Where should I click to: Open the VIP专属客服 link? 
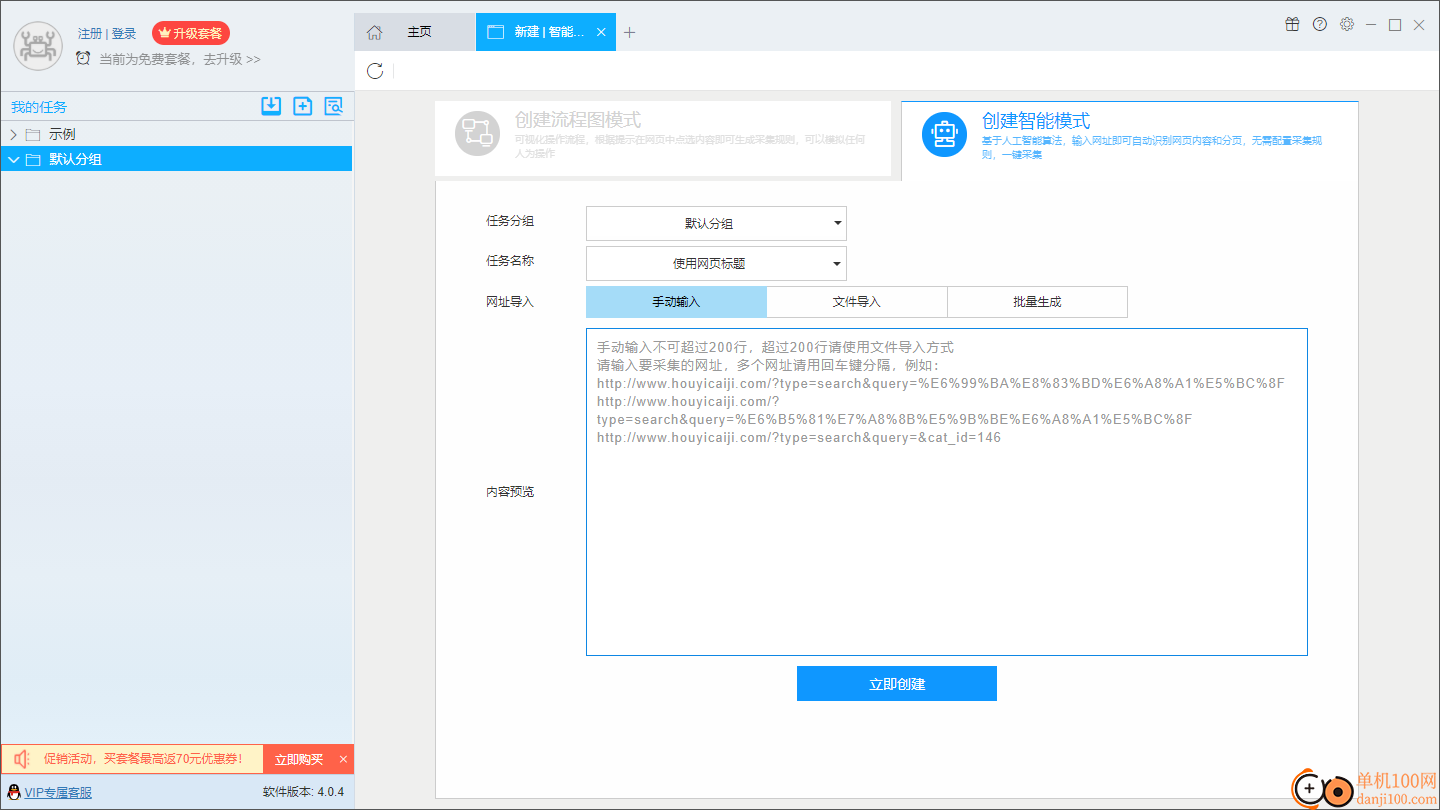[x=58, y=792]
